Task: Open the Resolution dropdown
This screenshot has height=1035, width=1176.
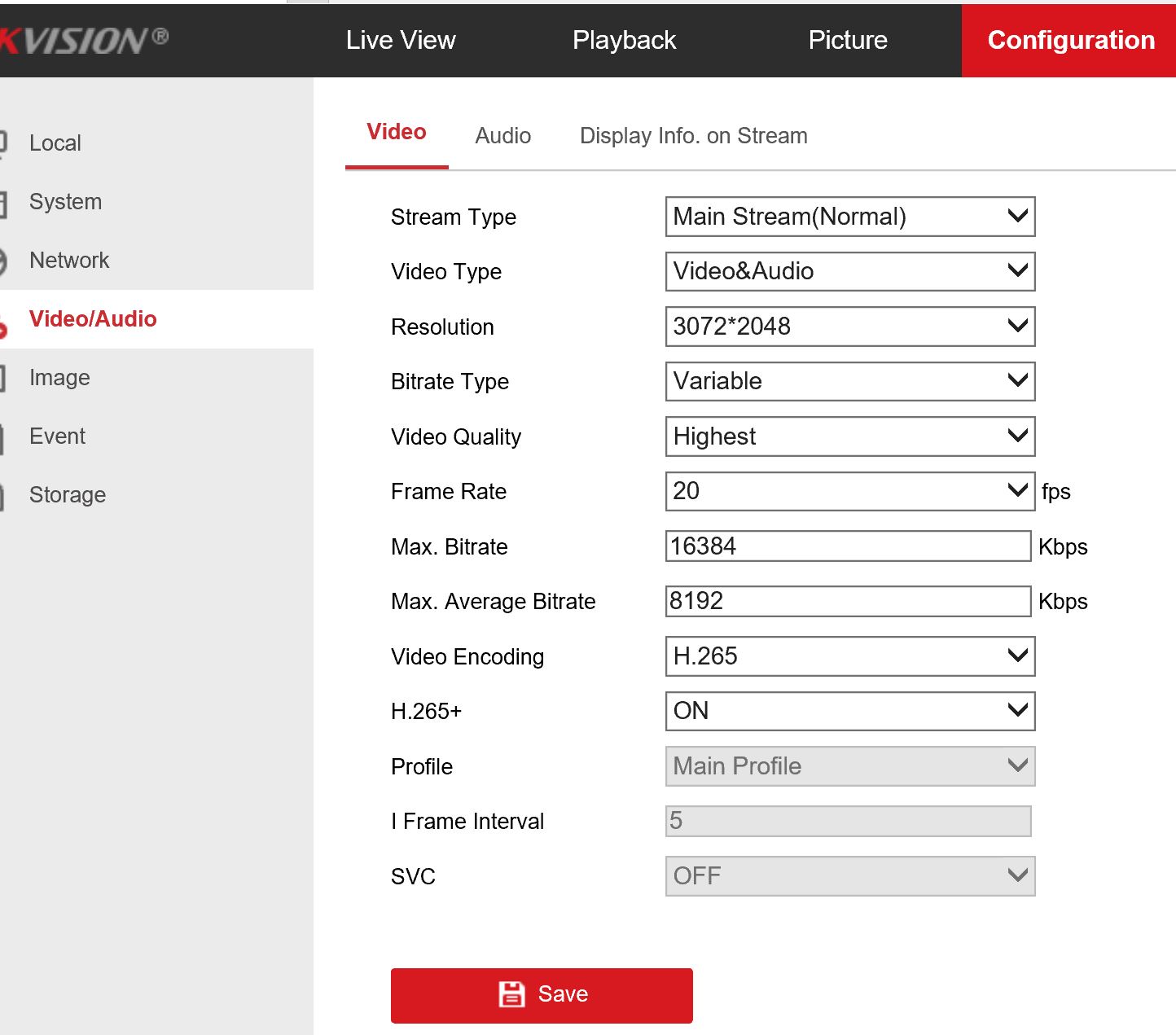Action: [849, 327]
